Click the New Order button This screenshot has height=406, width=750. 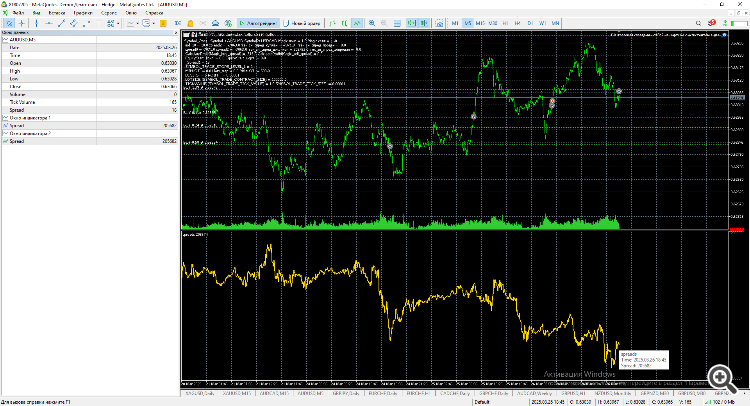pos(301,23)
